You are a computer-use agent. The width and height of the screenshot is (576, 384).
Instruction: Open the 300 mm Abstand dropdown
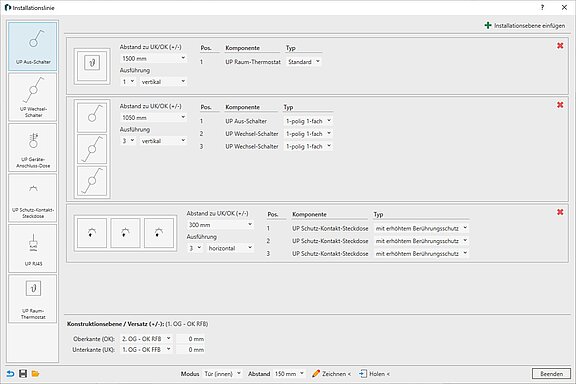pyautogui.click(x=220, y=225)
